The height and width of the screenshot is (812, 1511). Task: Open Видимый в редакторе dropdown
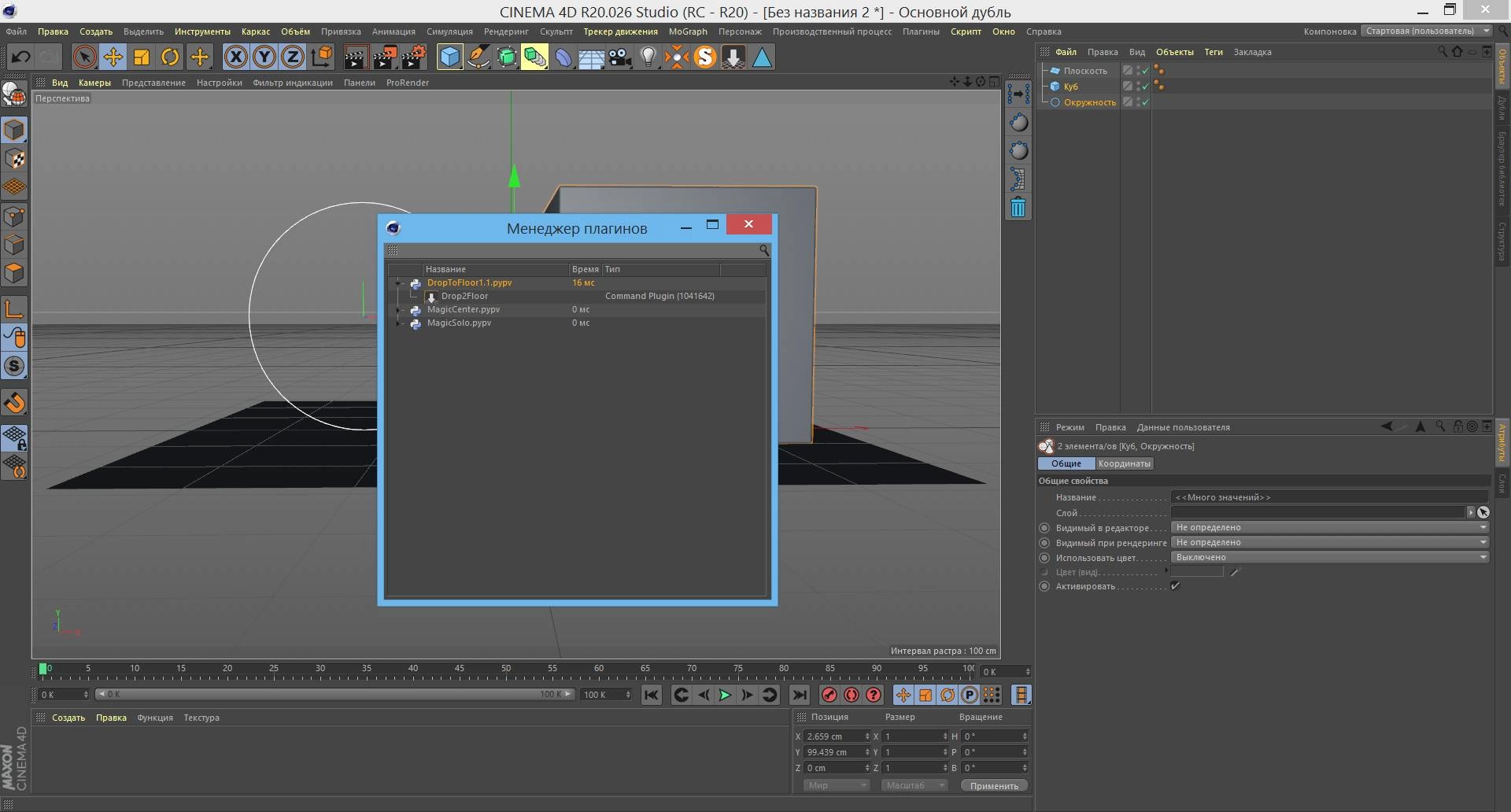point(1330,527)
